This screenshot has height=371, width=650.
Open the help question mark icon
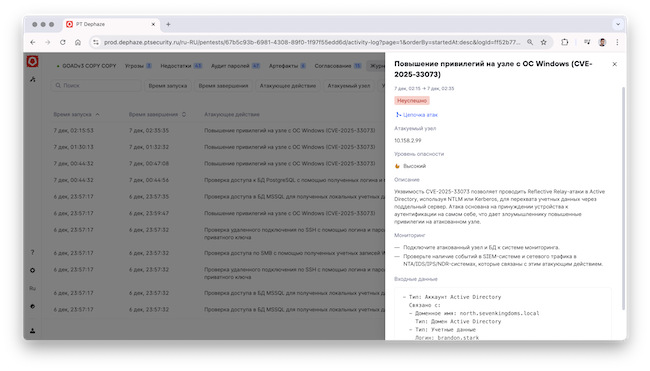click(32, 252)
